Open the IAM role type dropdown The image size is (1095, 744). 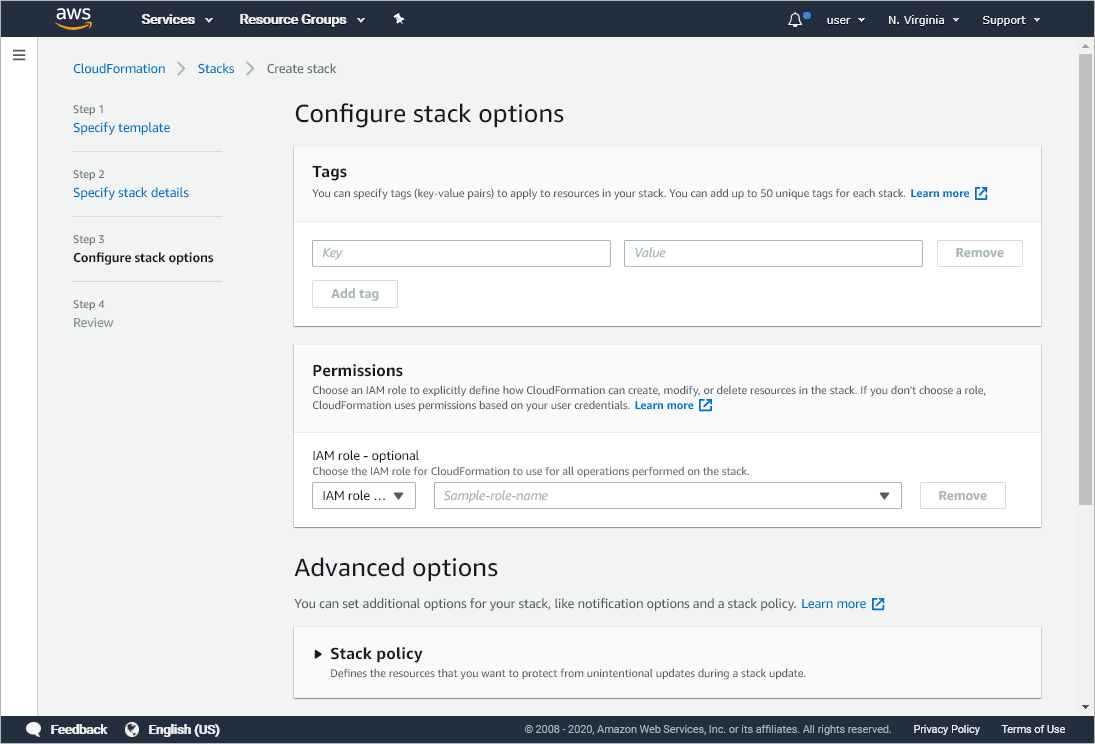pyautogui.click(x=364, y=496)
